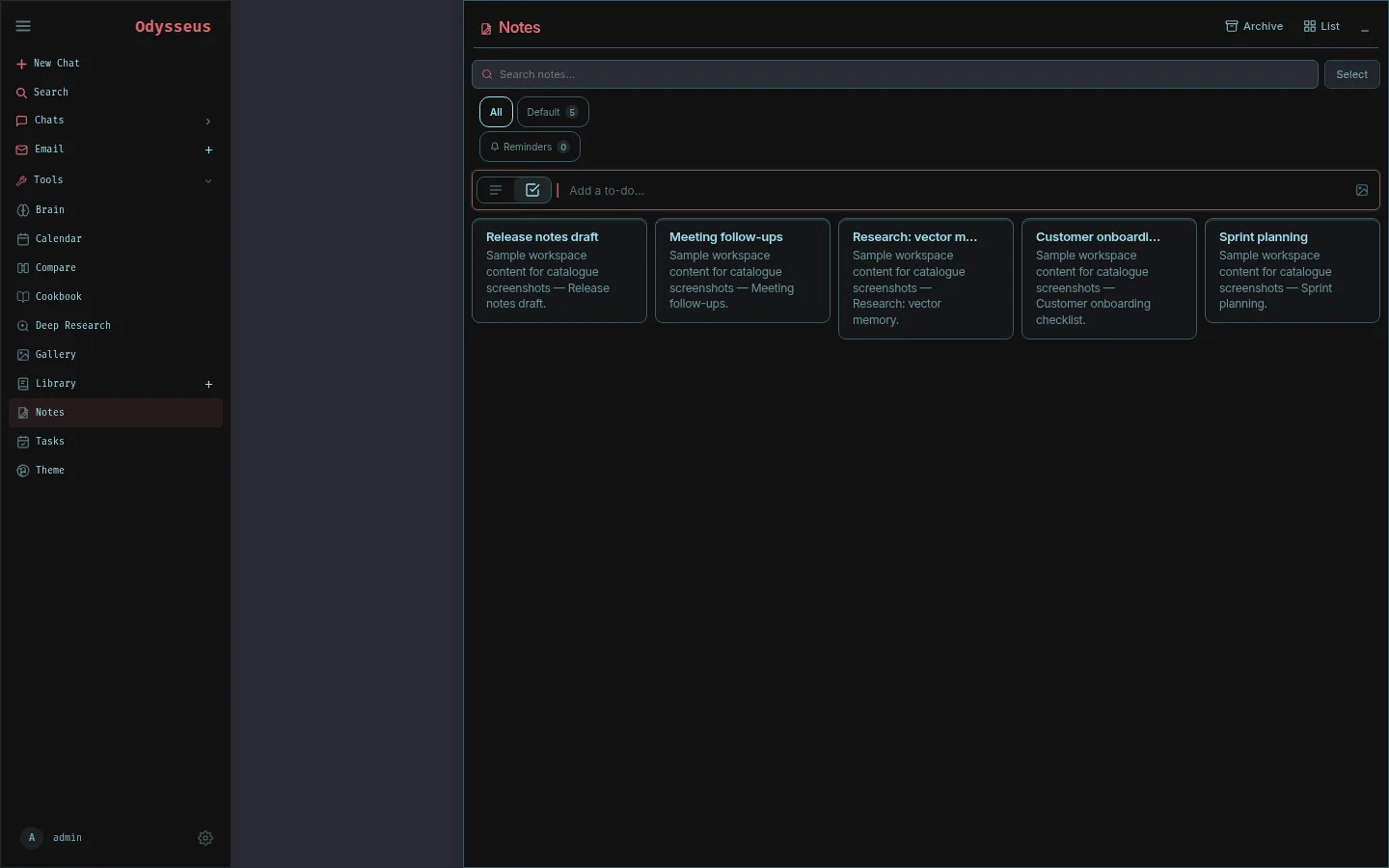1389x868 pixels.
Task: Open the settings gear beside admin
Action: (x=205, y=838)
